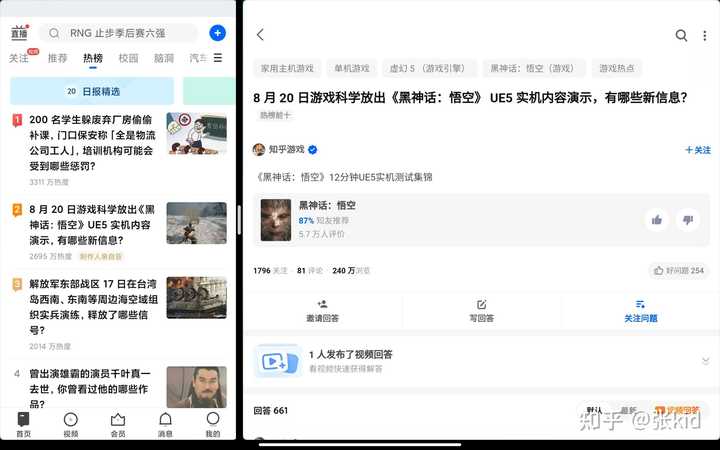Open the 我的 profile nav icon

pyautogui.click(x=213, y=419)
